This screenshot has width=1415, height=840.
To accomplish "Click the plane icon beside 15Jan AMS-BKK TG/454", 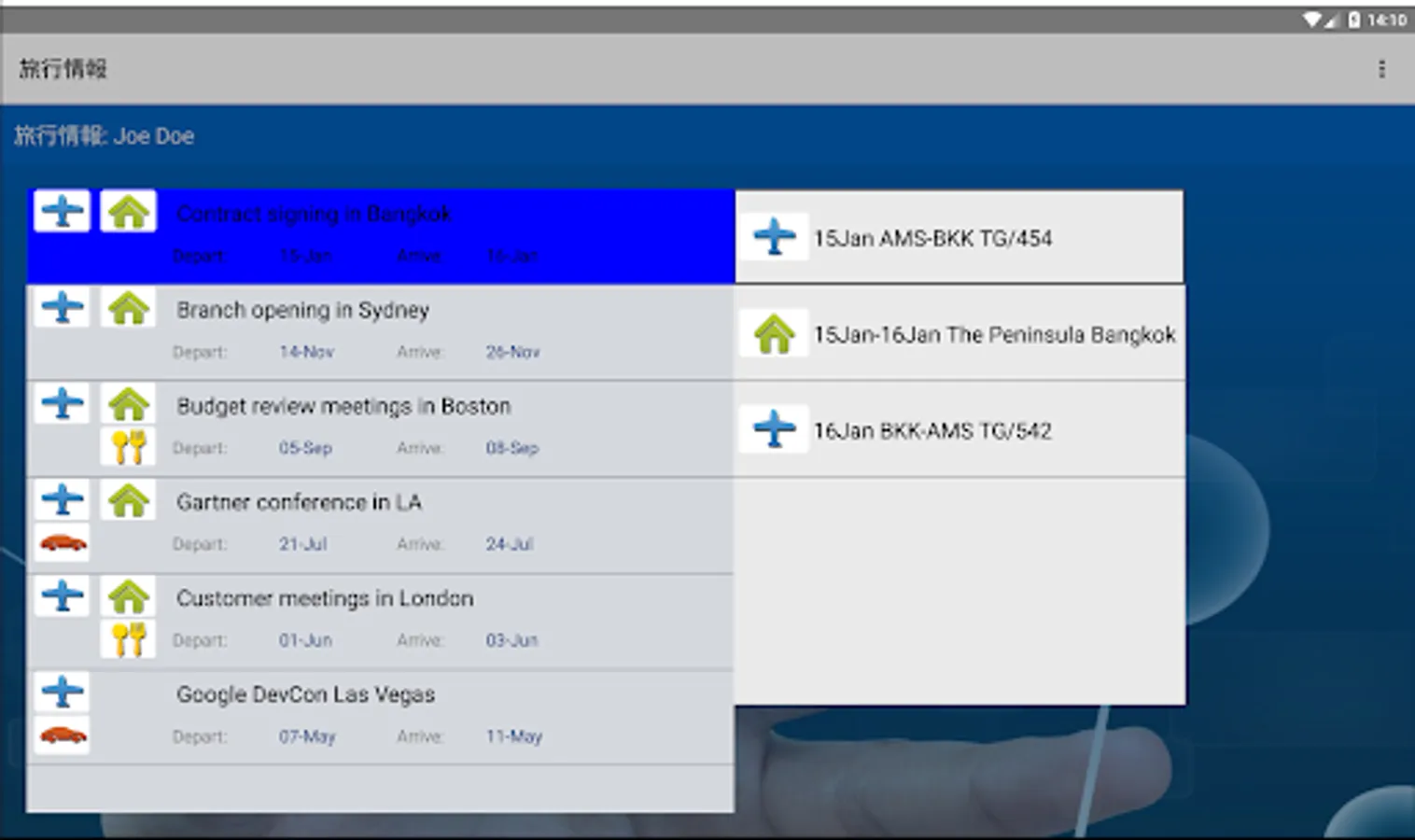I will pos(775,236).
